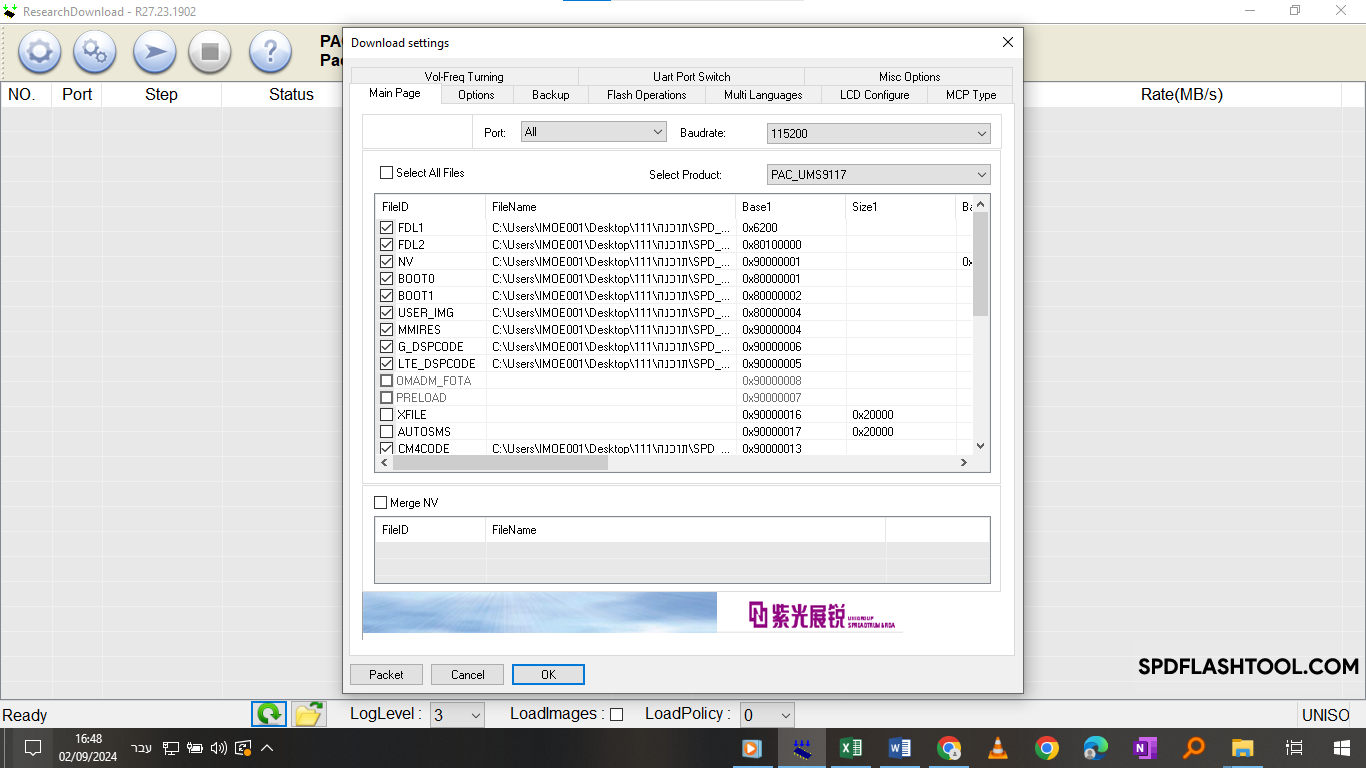The image size is (1366, 768).
Task: Uncheck the BOOT0 checkbox
Action: pos(386,279)
